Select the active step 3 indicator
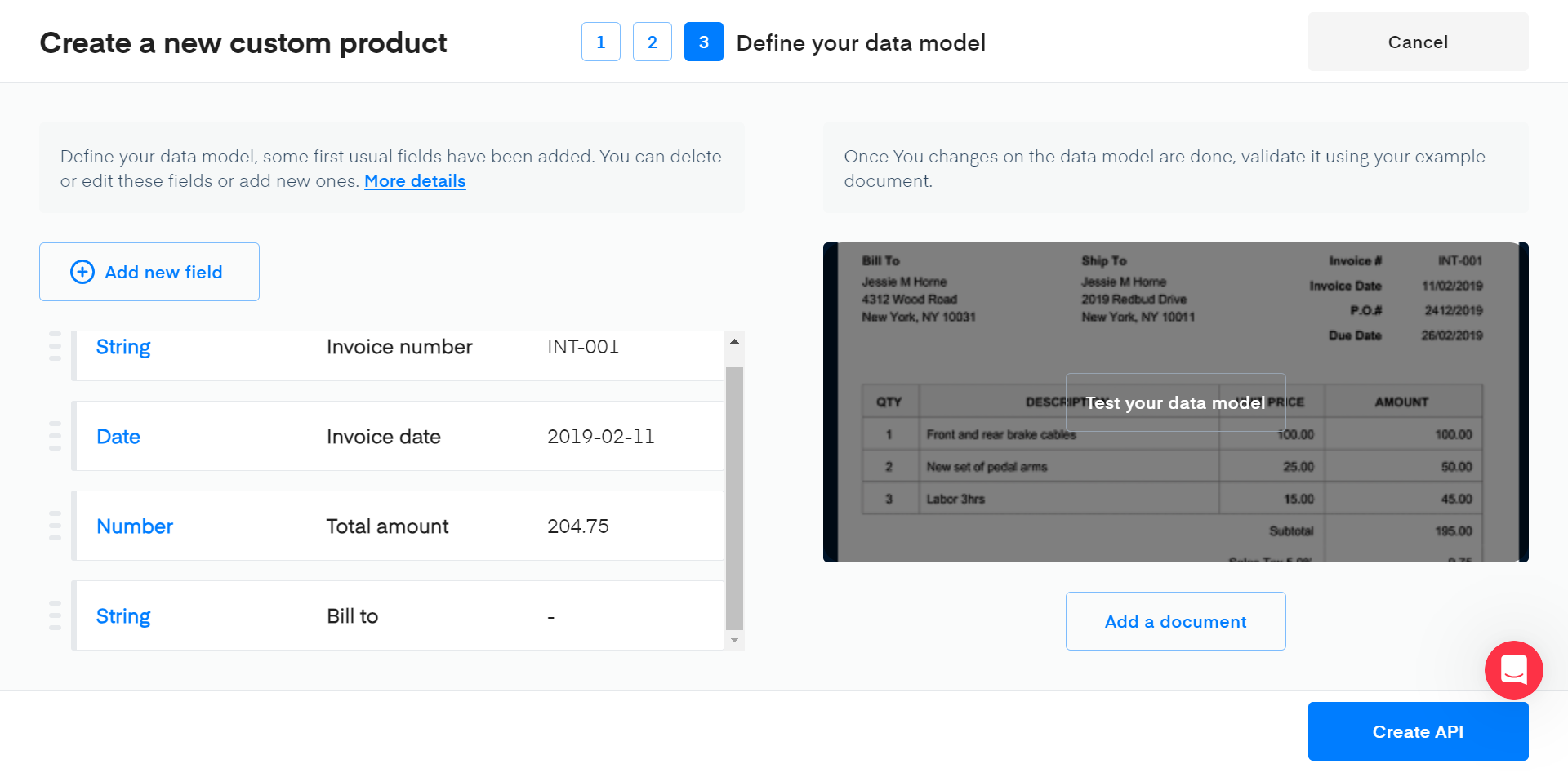Screen dimensions: 1568x773 click(x=703, y=42)
